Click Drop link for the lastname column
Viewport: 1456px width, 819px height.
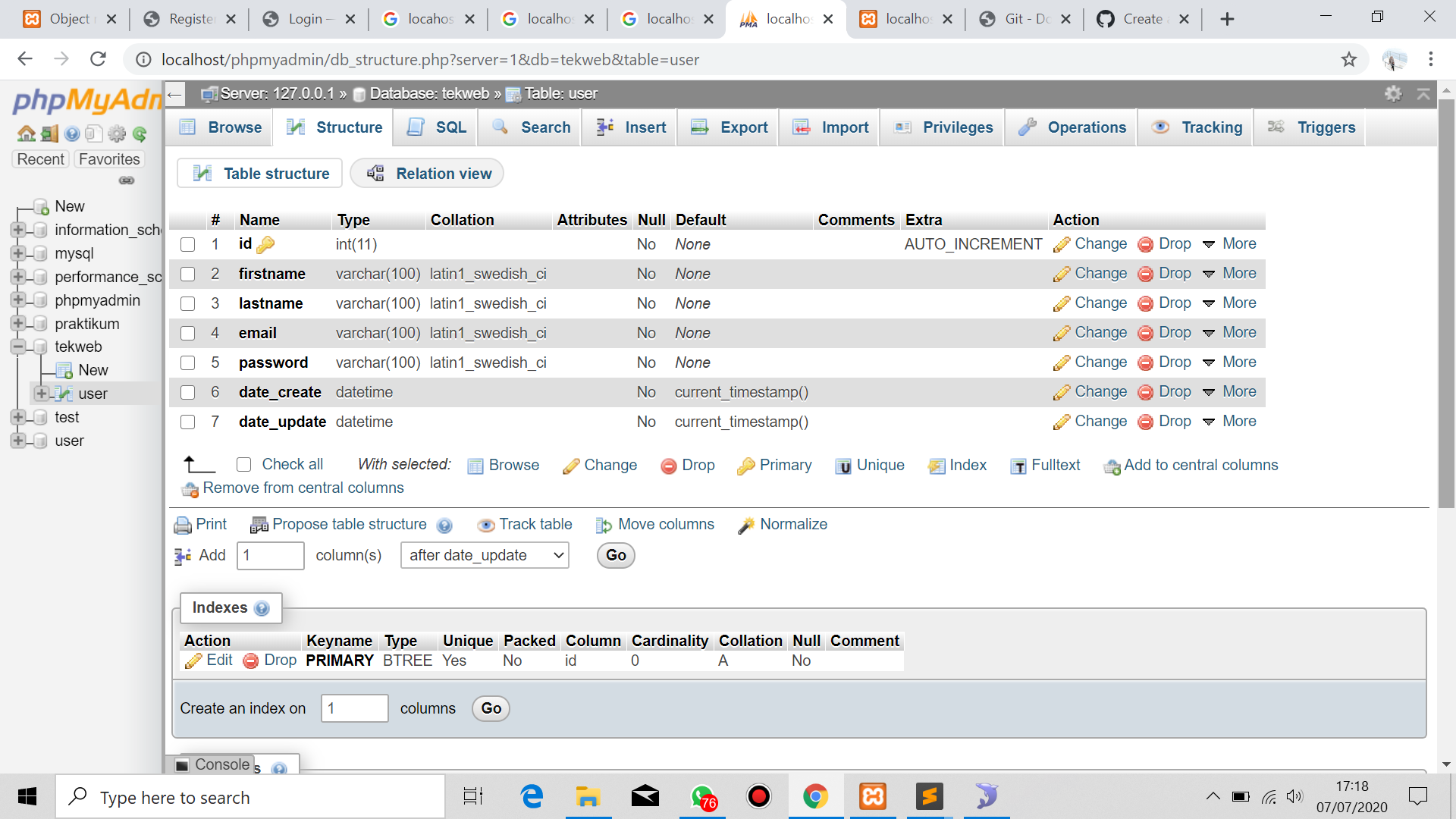[1174, 303]
